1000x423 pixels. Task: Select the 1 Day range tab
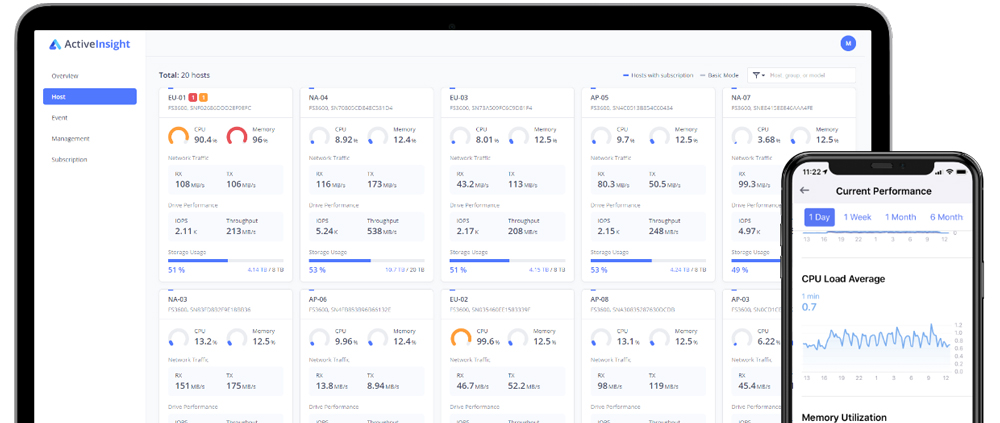[819, 217]
